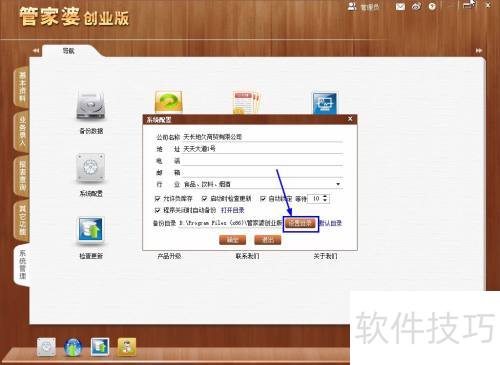Click the blue monitor icon above dialog

(325, 103)
